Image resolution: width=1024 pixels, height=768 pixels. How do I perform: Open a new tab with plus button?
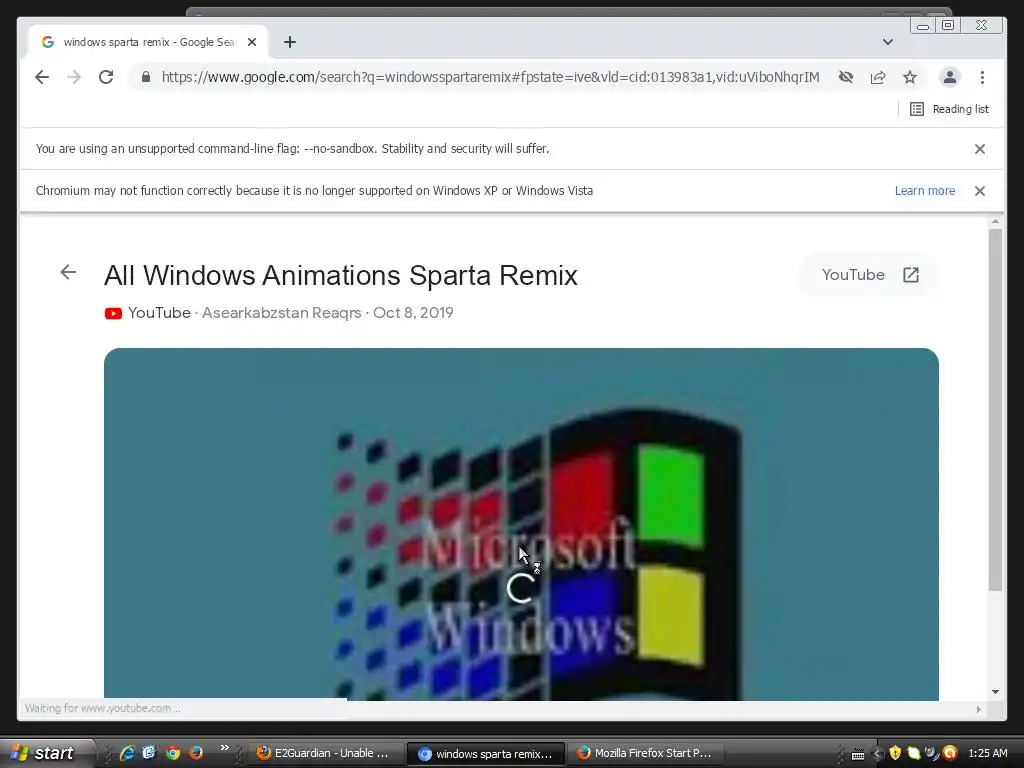tap(290, 42)
